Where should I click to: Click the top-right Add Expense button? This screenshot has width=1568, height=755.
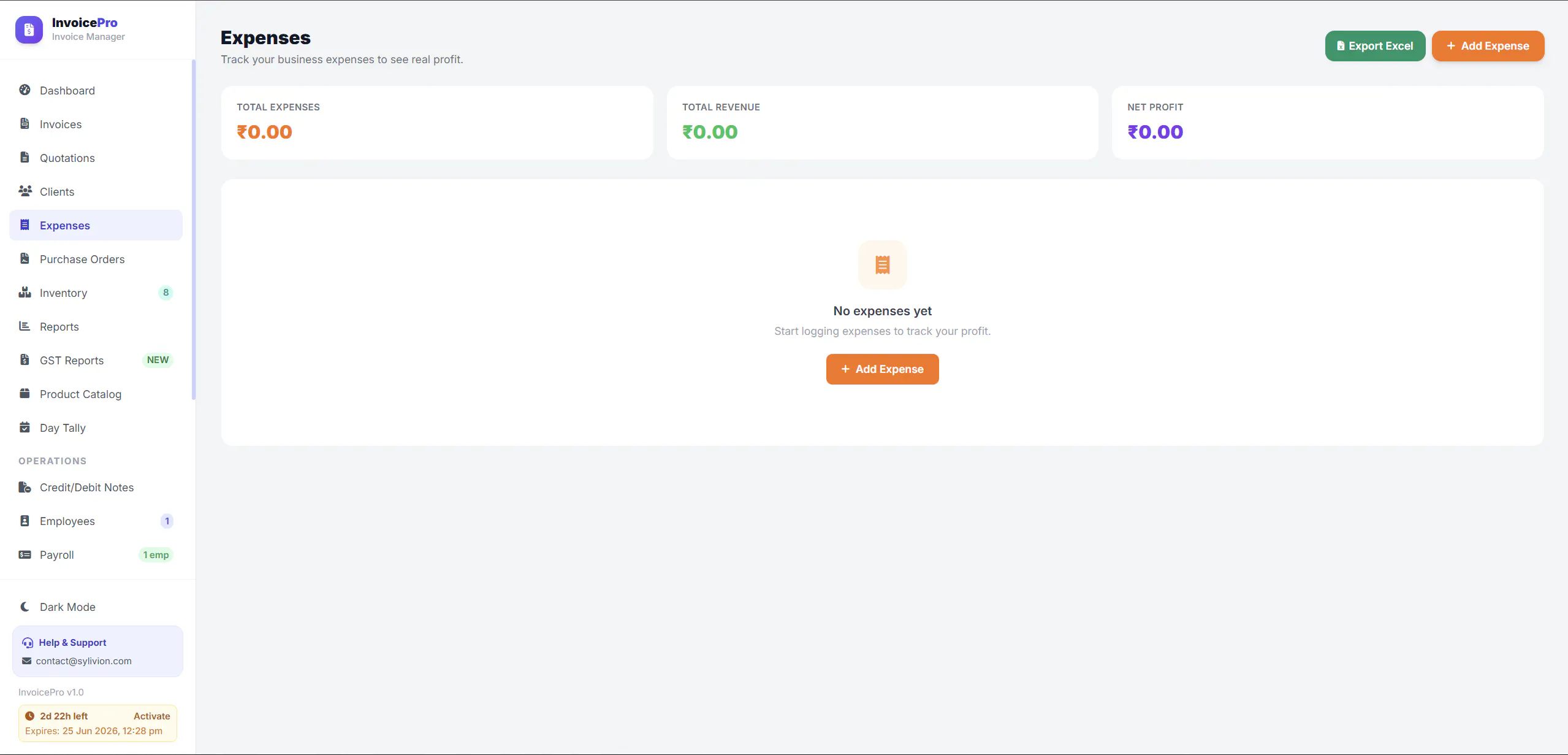pyautogui.click(x=1488, y=46)
